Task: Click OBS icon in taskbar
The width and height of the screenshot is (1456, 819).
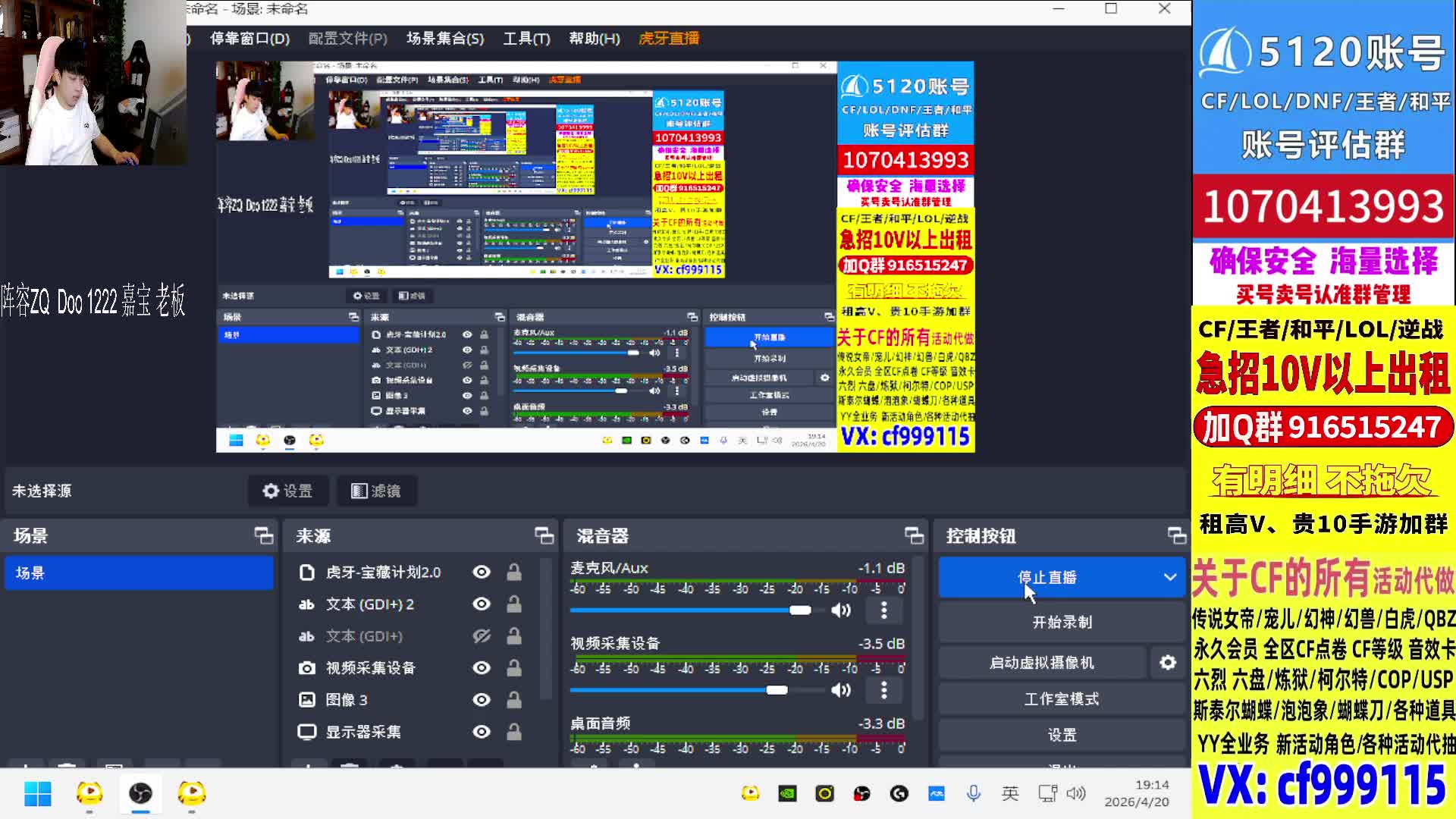Action: tap(140, 793)
